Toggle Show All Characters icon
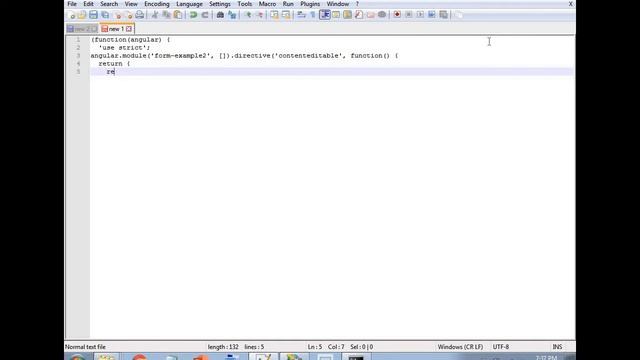 [313, 15]
